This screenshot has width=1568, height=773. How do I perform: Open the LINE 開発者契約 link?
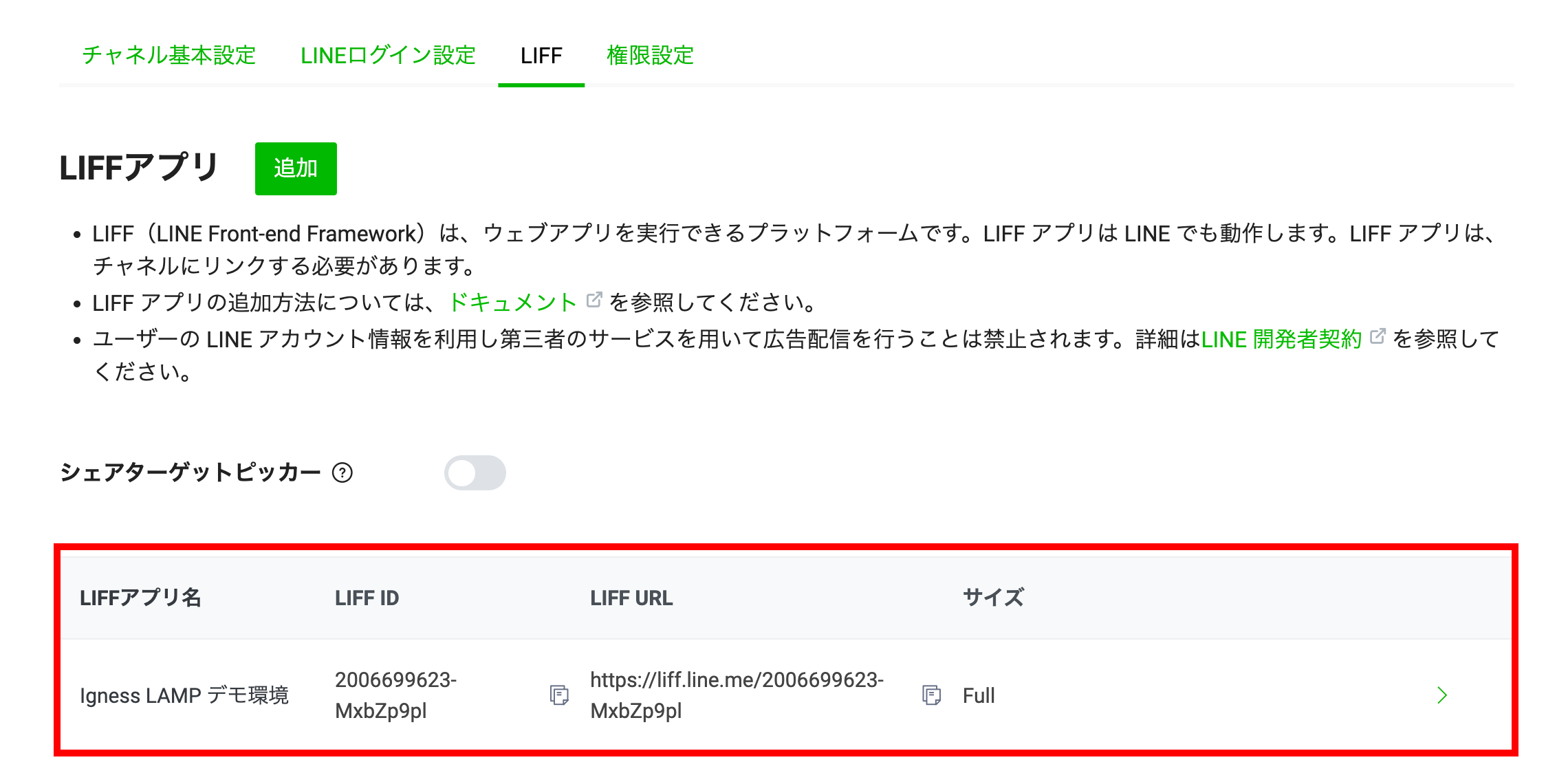(x=1281, y=339)
